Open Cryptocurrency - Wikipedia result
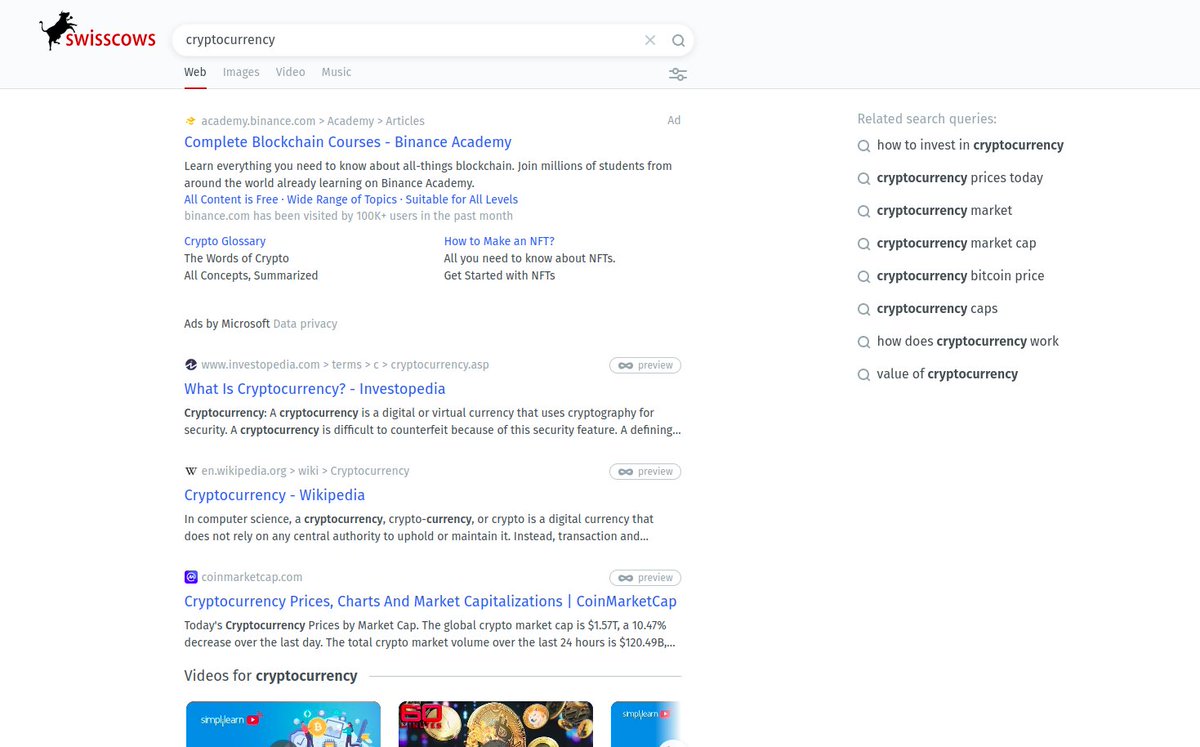The width and height of the screenshot is (1200, 747). 274,495
